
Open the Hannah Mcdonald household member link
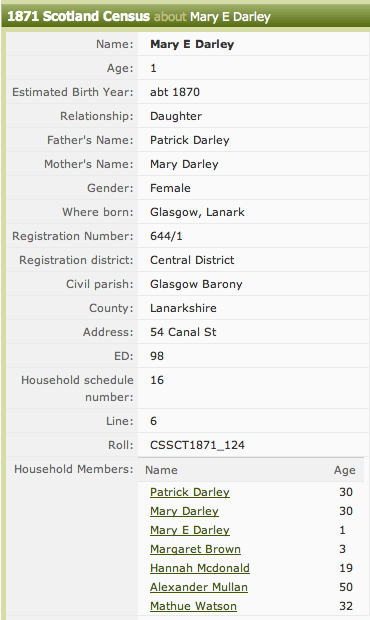[x=200, y=568]
